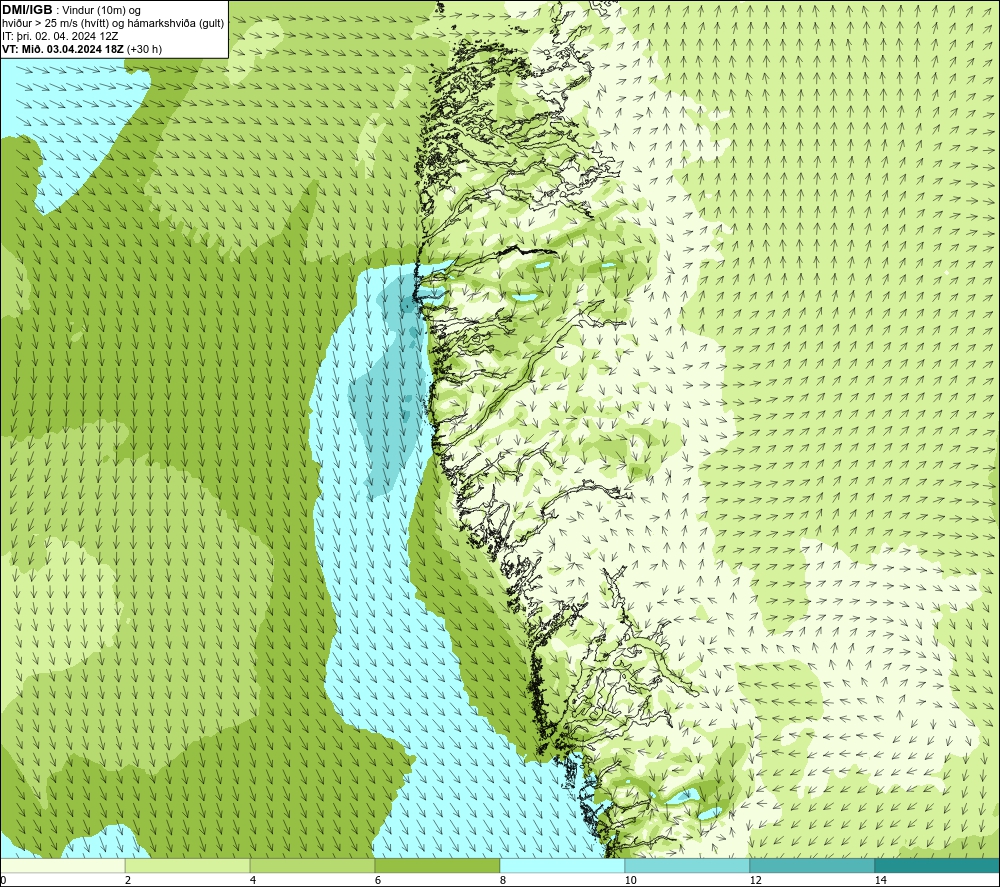Click the darkest teal swatch above 14
Viewport: 1000px width, 887px height.
click(x=938, y=866)
